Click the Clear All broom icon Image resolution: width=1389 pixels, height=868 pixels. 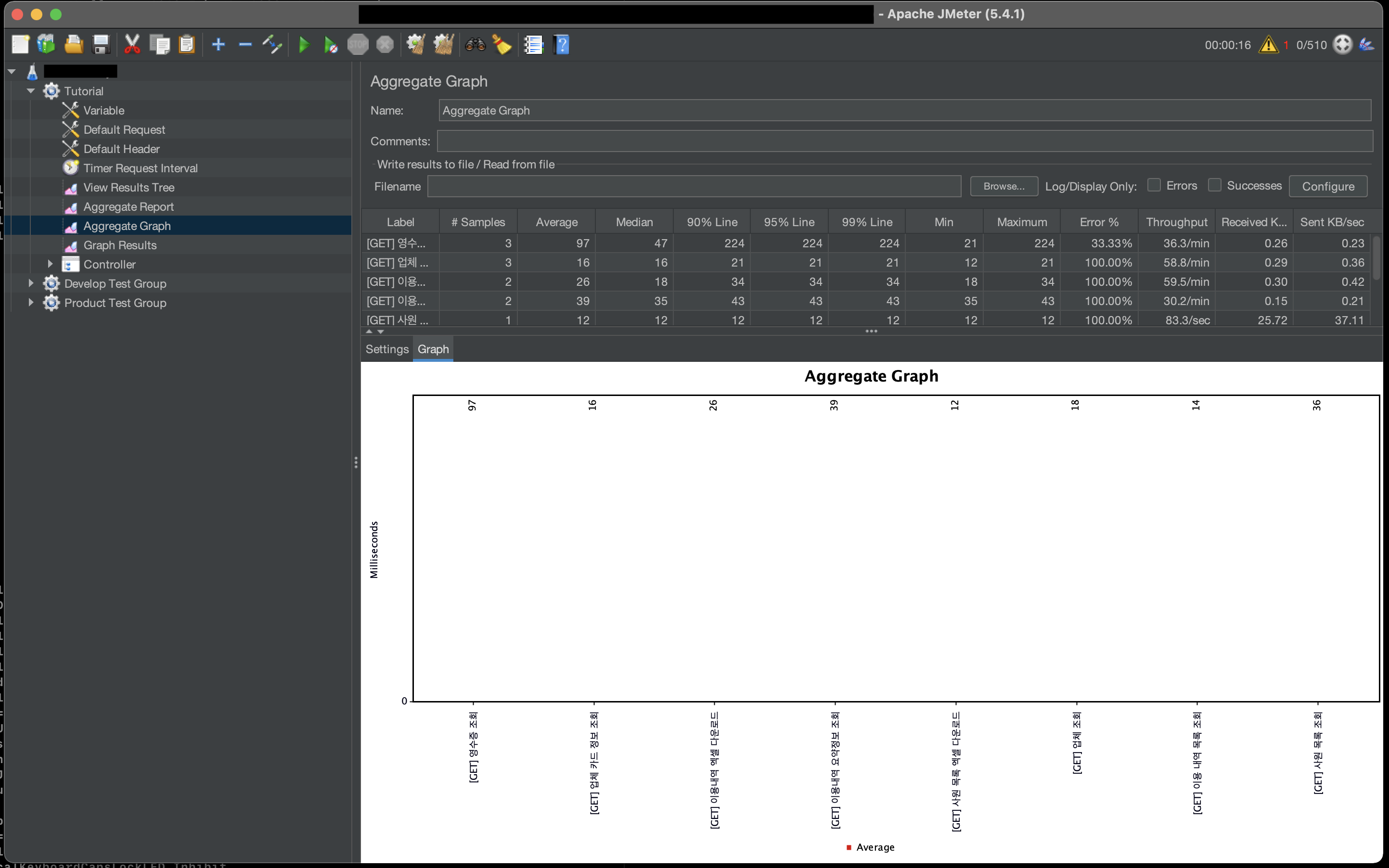(443, 45)
